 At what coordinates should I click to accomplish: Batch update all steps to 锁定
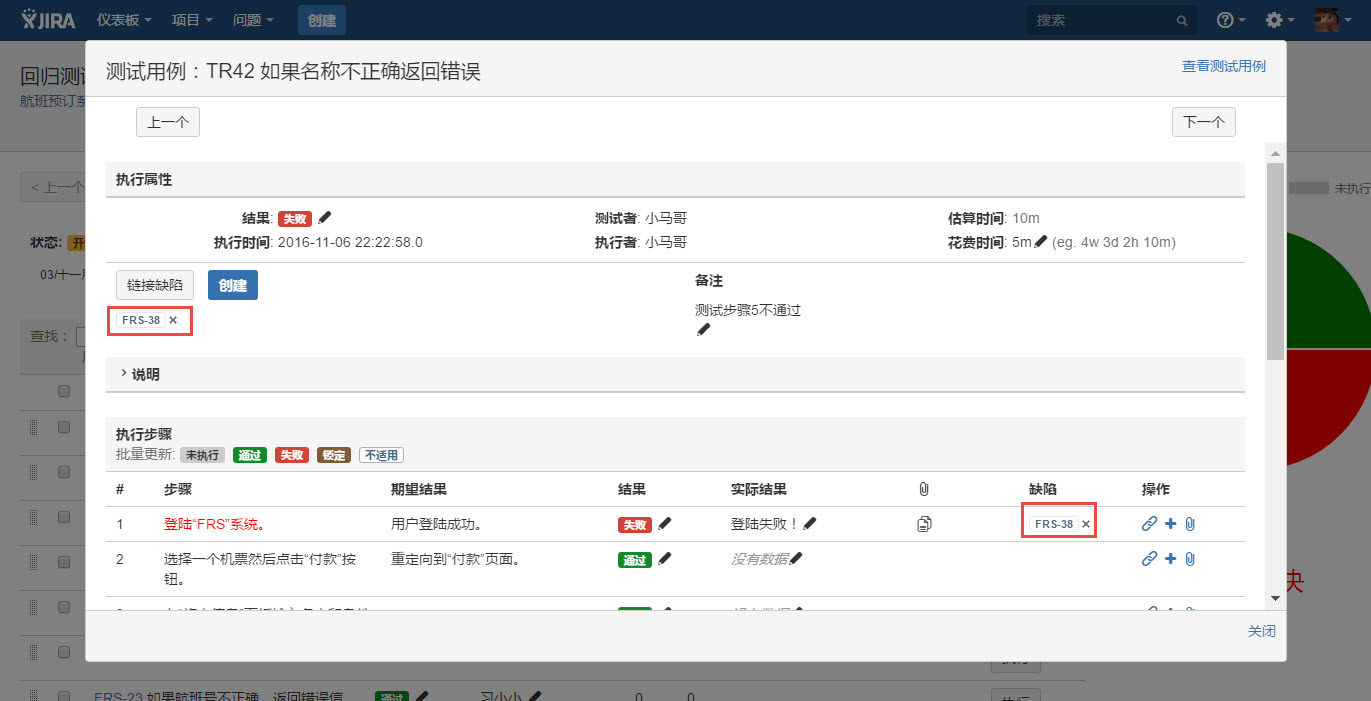click(x=334, y=455)
